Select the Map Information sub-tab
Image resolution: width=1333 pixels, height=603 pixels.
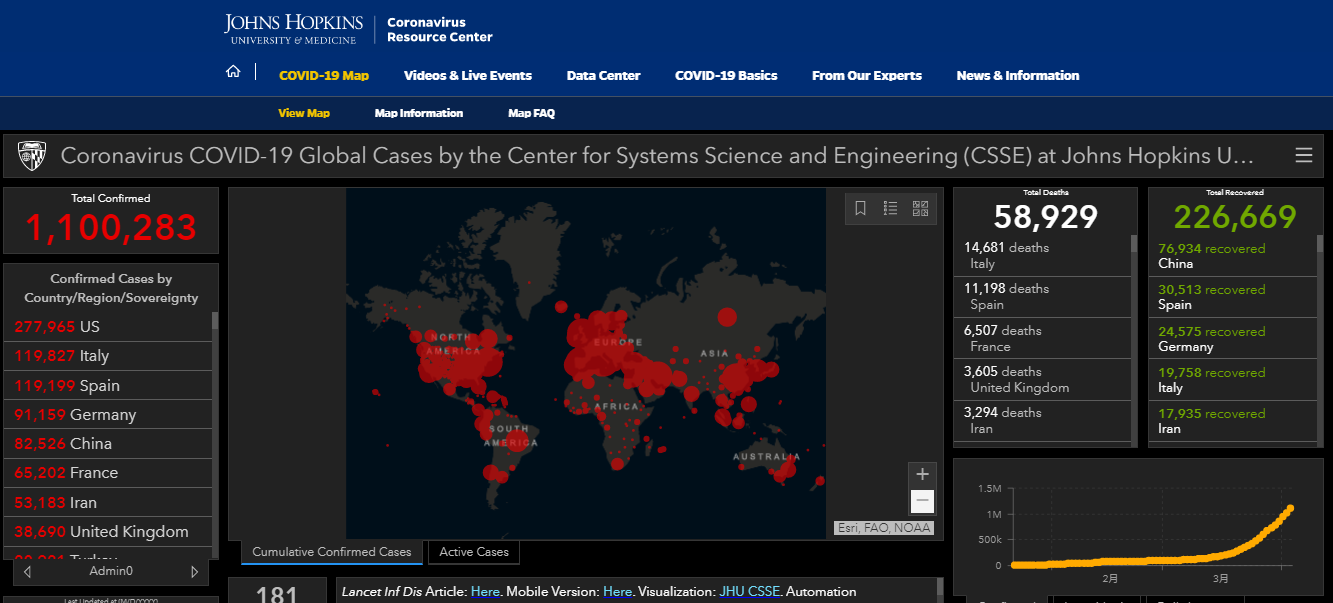click(419, 113)
